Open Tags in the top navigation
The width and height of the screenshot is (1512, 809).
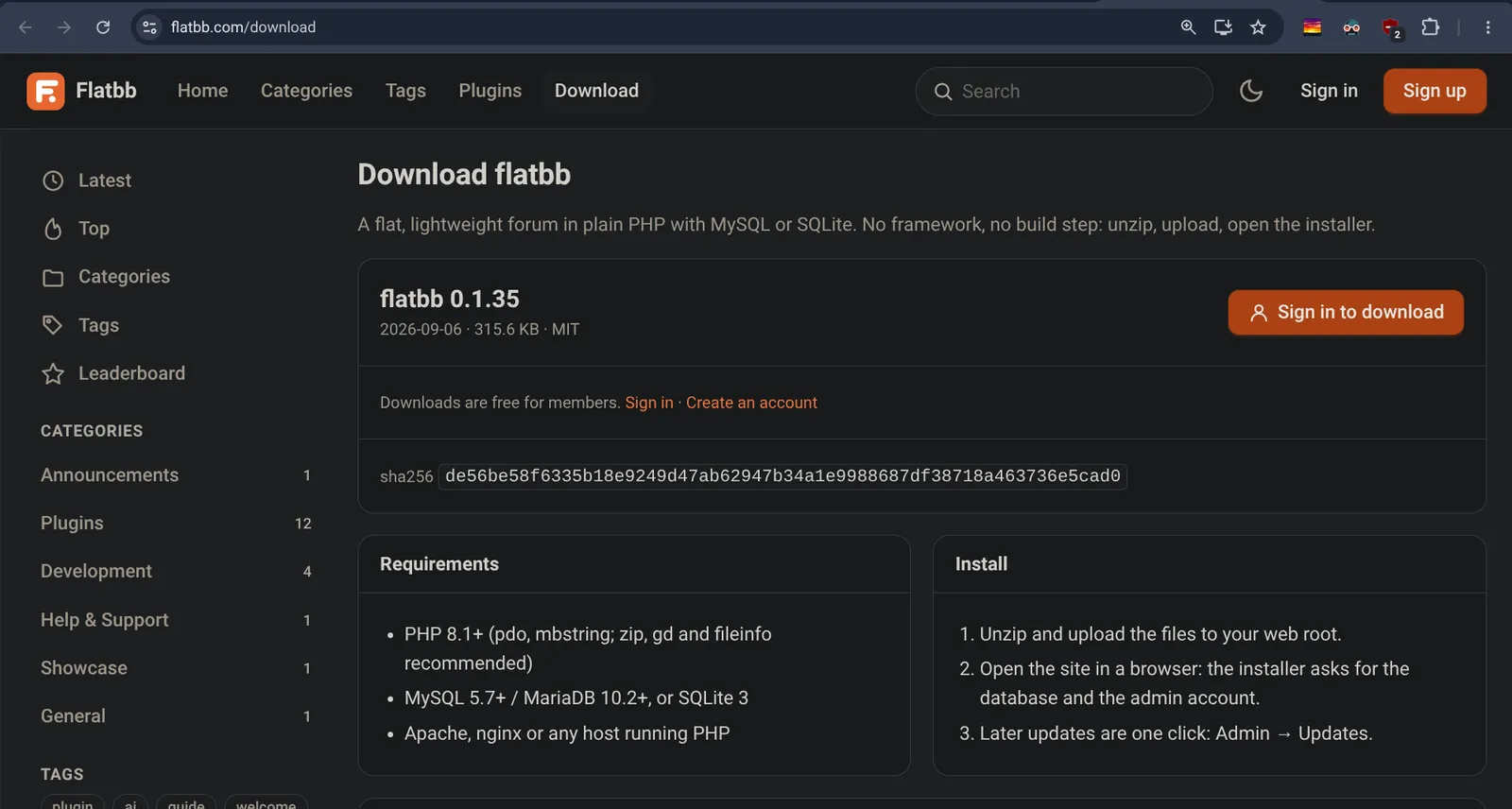pos(405,91)
